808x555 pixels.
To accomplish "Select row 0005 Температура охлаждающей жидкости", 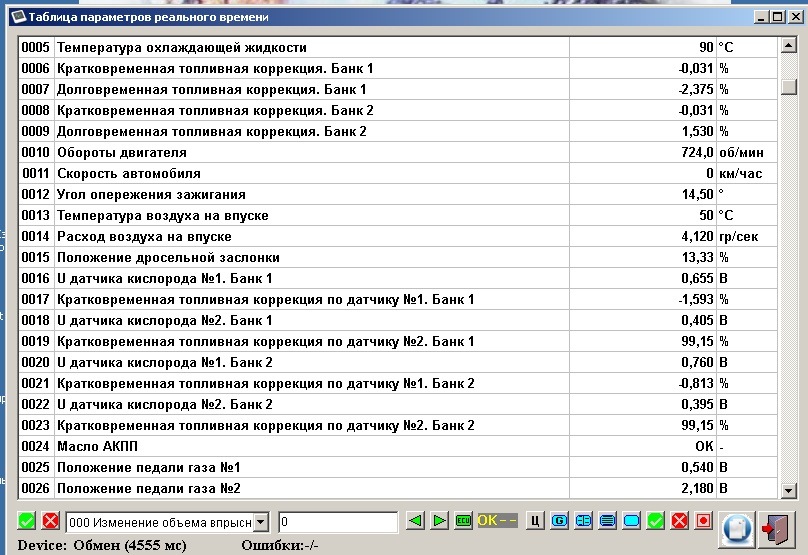I will tap(300, 47).
